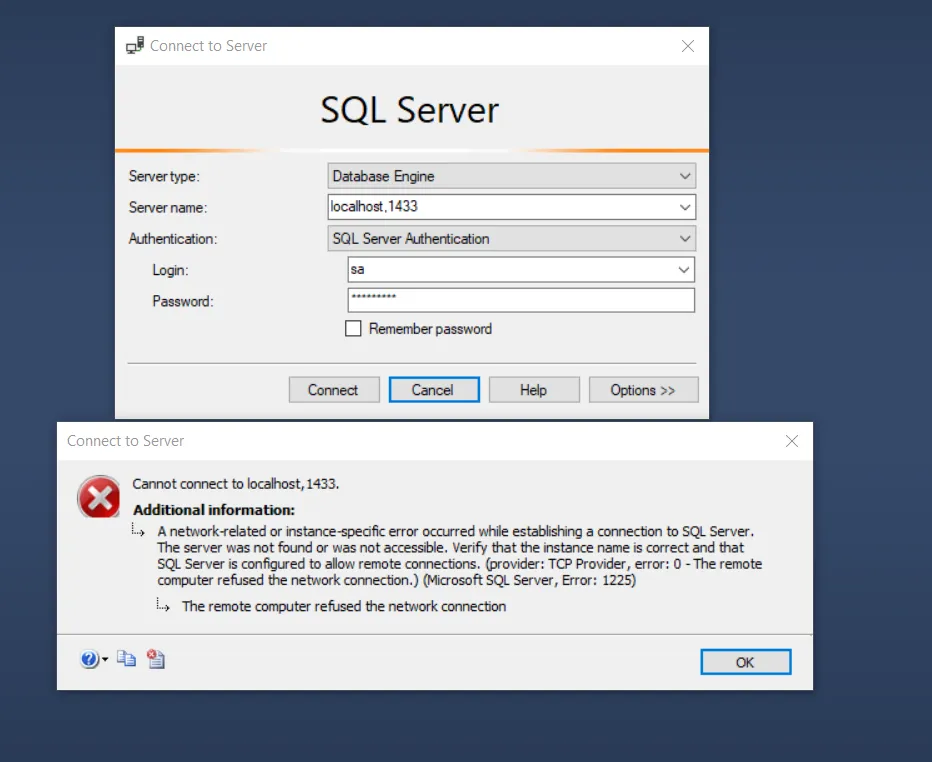Expand the Login dropdown arrow

[684, 270]
